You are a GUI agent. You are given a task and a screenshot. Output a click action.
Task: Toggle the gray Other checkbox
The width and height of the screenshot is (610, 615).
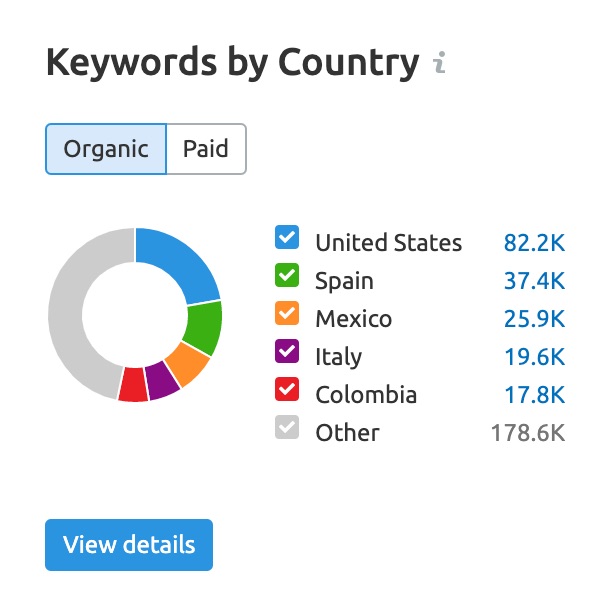pos(286,428)
